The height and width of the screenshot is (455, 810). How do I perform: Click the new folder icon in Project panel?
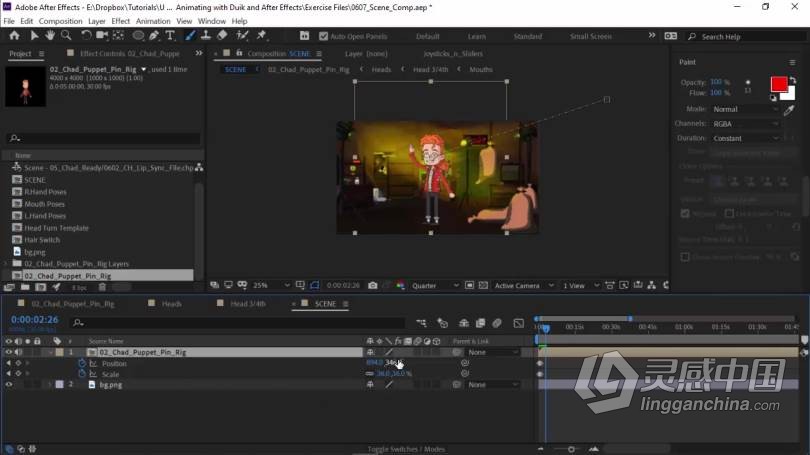pyautogui.click(x=25, y=287)
